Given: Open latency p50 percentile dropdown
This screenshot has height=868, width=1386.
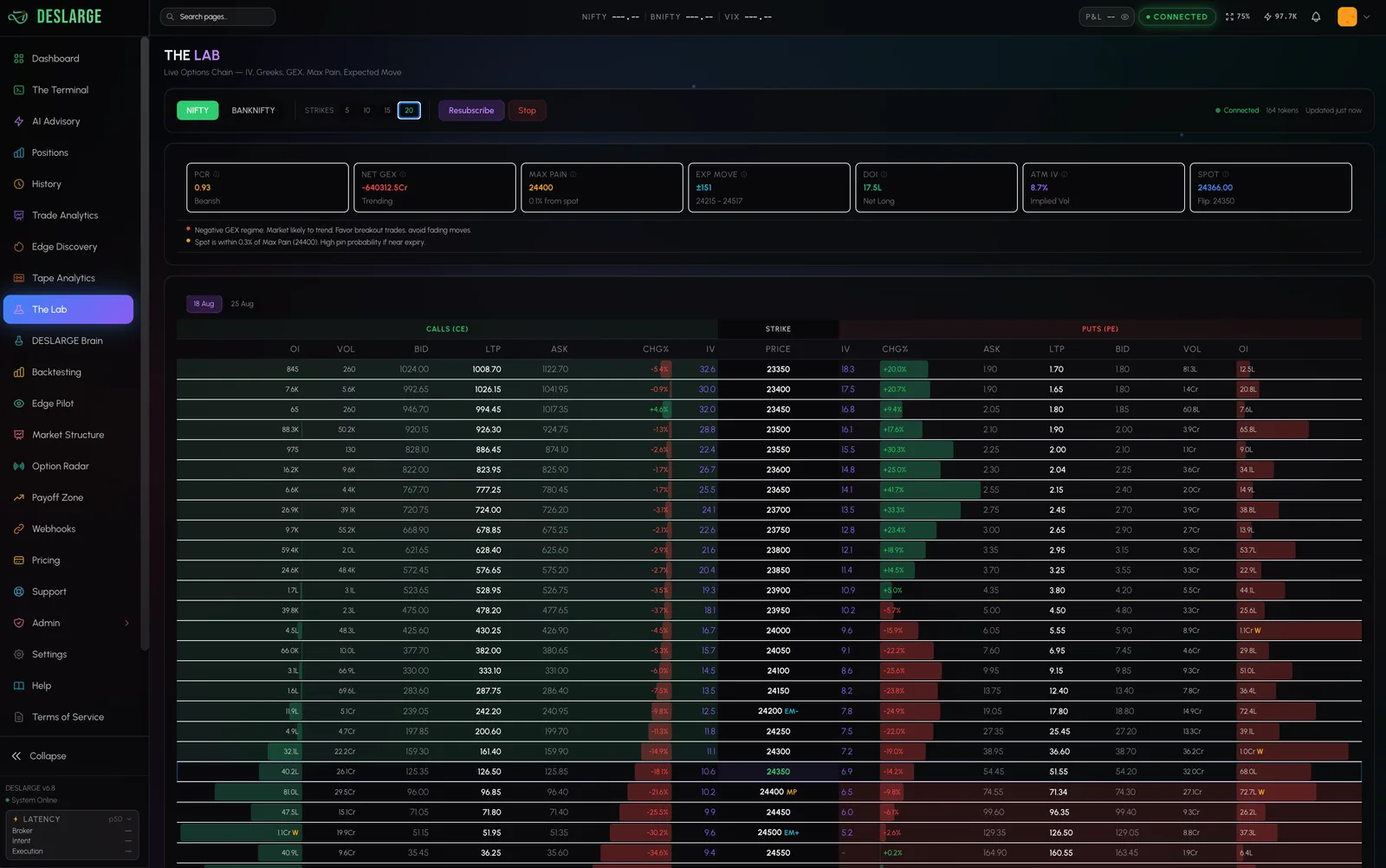Looking at the screenshot, I should click(120, 819).
